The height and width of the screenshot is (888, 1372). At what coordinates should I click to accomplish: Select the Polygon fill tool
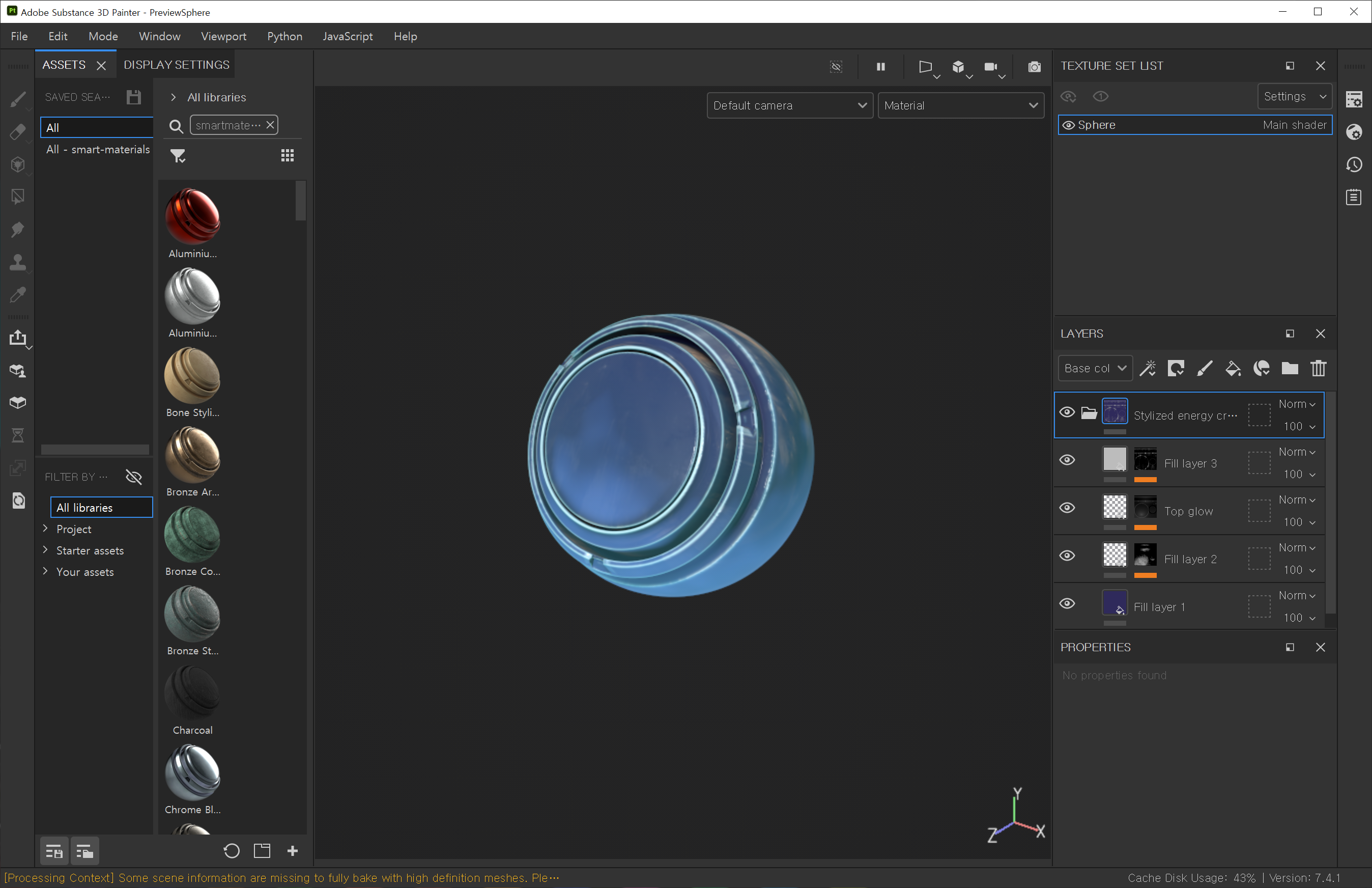pos(18,197)
